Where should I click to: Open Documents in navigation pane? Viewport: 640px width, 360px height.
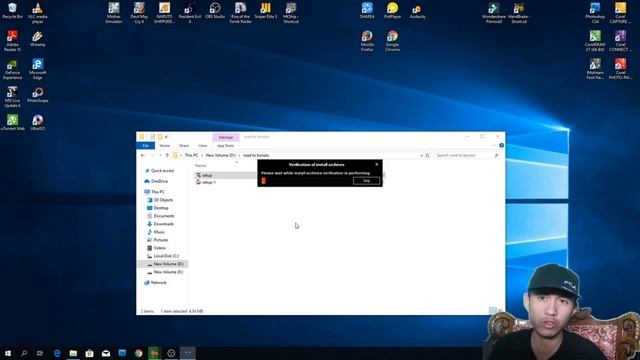coord(161,216)
